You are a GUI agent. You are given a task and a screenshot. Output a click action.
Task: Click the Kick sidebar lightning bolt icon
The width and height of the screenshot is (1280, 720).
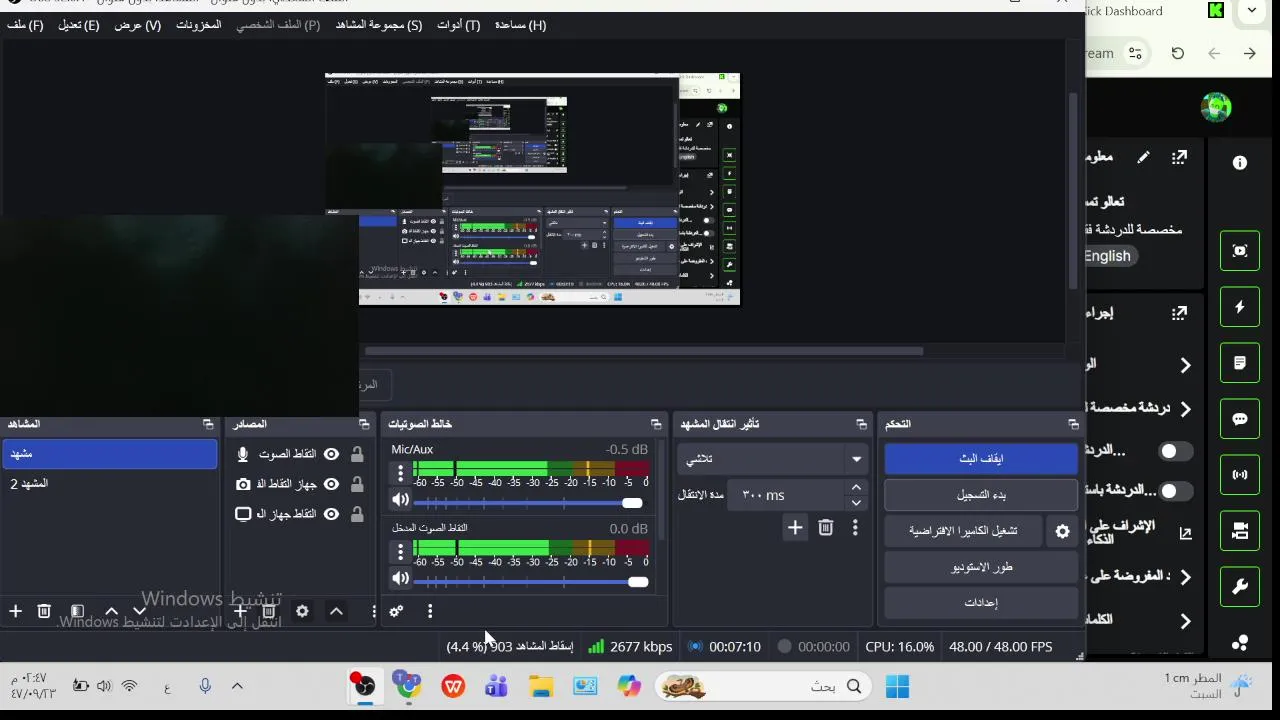click(x=1240, y=308)
